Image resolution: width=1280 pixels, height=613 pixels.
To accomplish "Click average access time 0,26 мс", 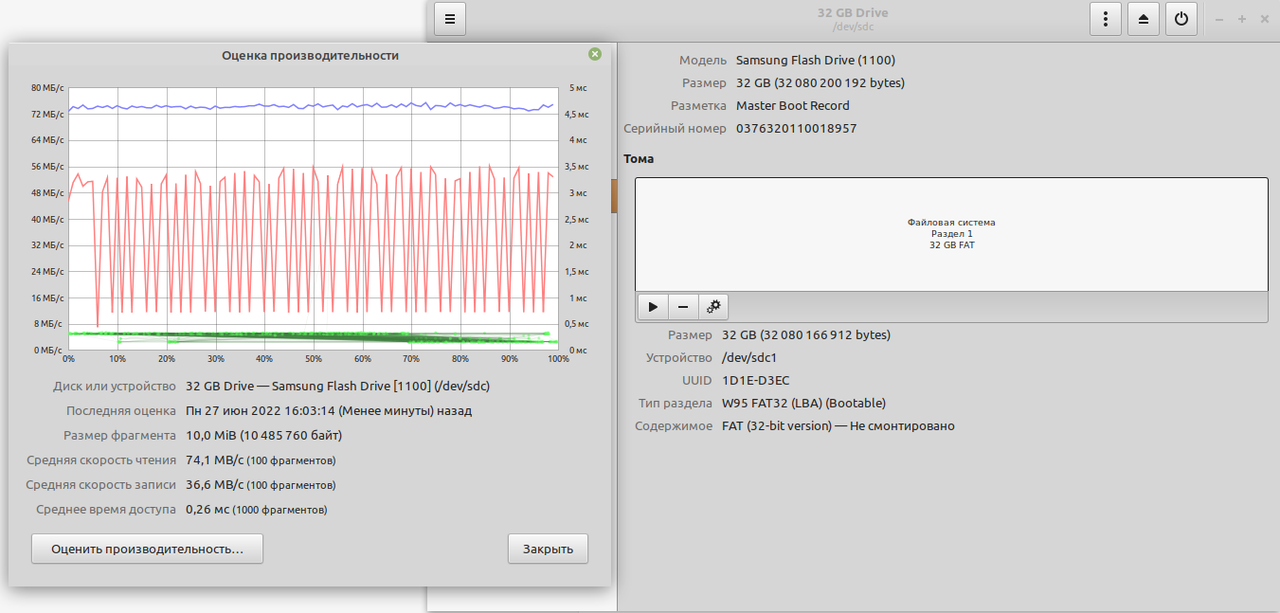I will pos(207,509).
